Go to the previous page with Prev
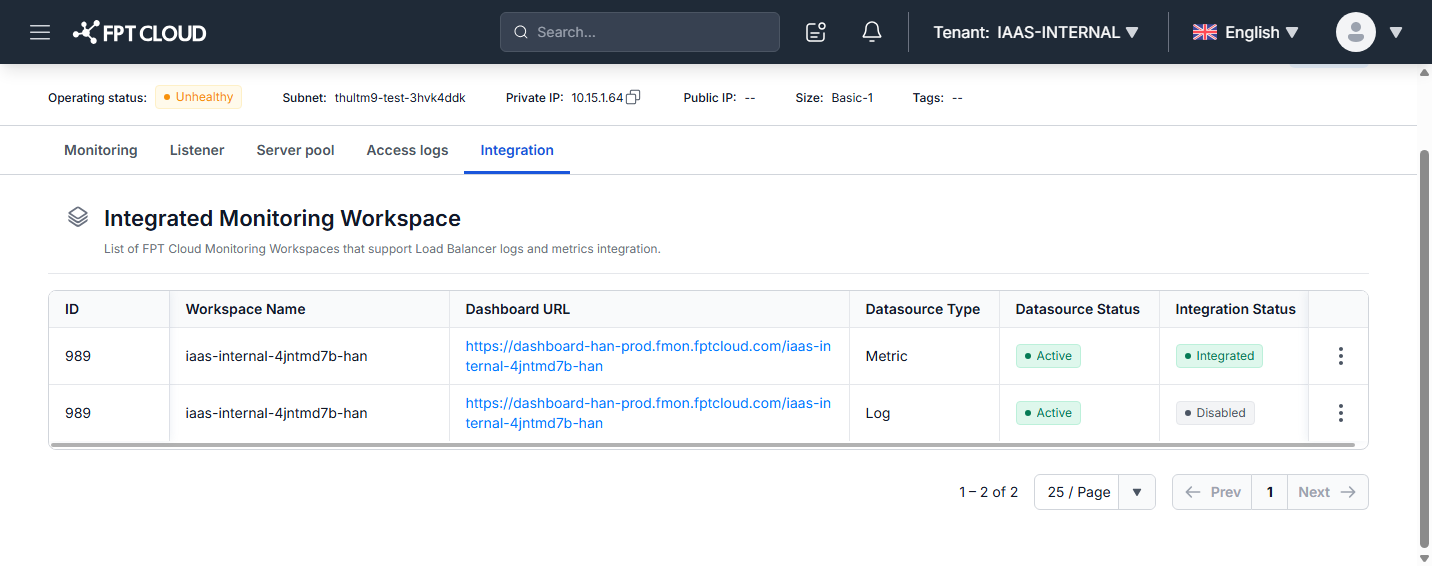The height and width of the screenshot is (566, 1432). 1212,492
